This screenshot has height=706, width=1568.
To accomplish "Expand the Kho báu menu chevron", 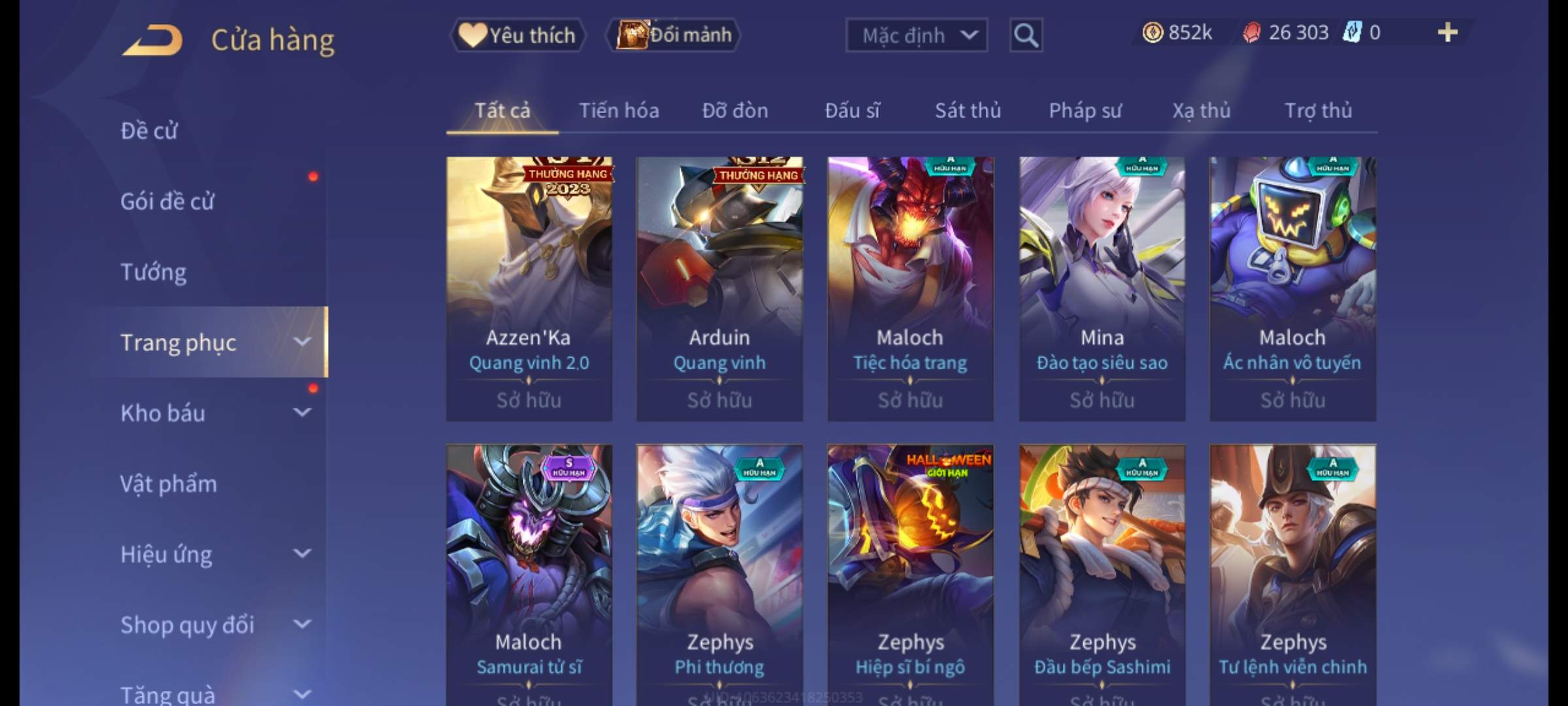I will click(302, 412).
